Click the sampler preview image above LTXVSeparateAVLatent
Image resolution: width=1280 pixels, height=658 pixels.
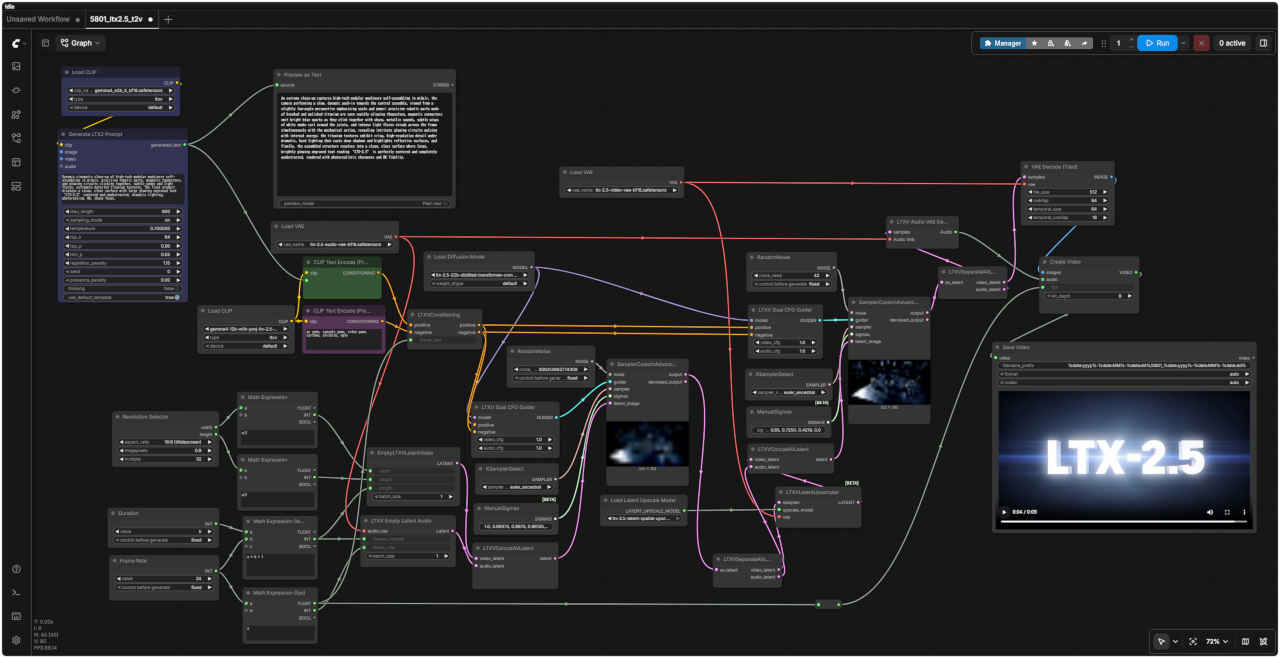pyautogui.click(x=647, y=443)
